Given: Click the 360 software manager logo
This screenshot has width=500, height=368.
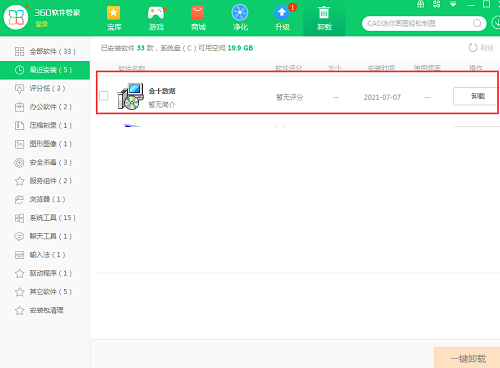Looking at the screenshot, I should (x=16, y=17).
